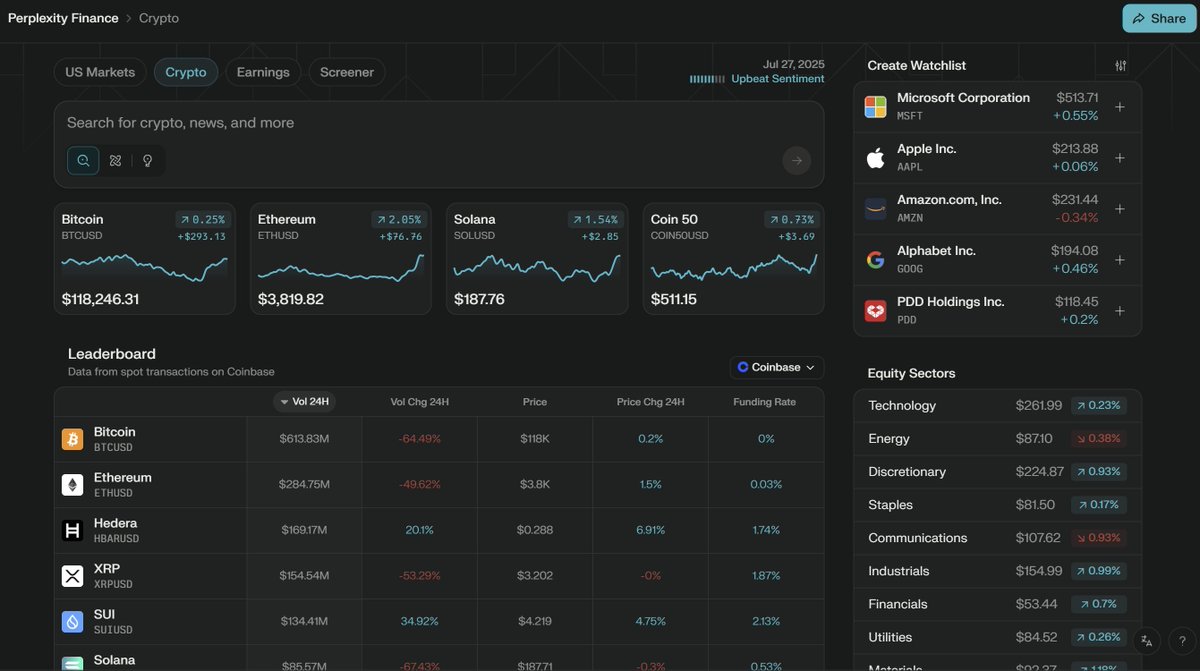Open the Solana price card
Image resolution: width=1200 pixels, height=671 pixels.
pos(537,259)
